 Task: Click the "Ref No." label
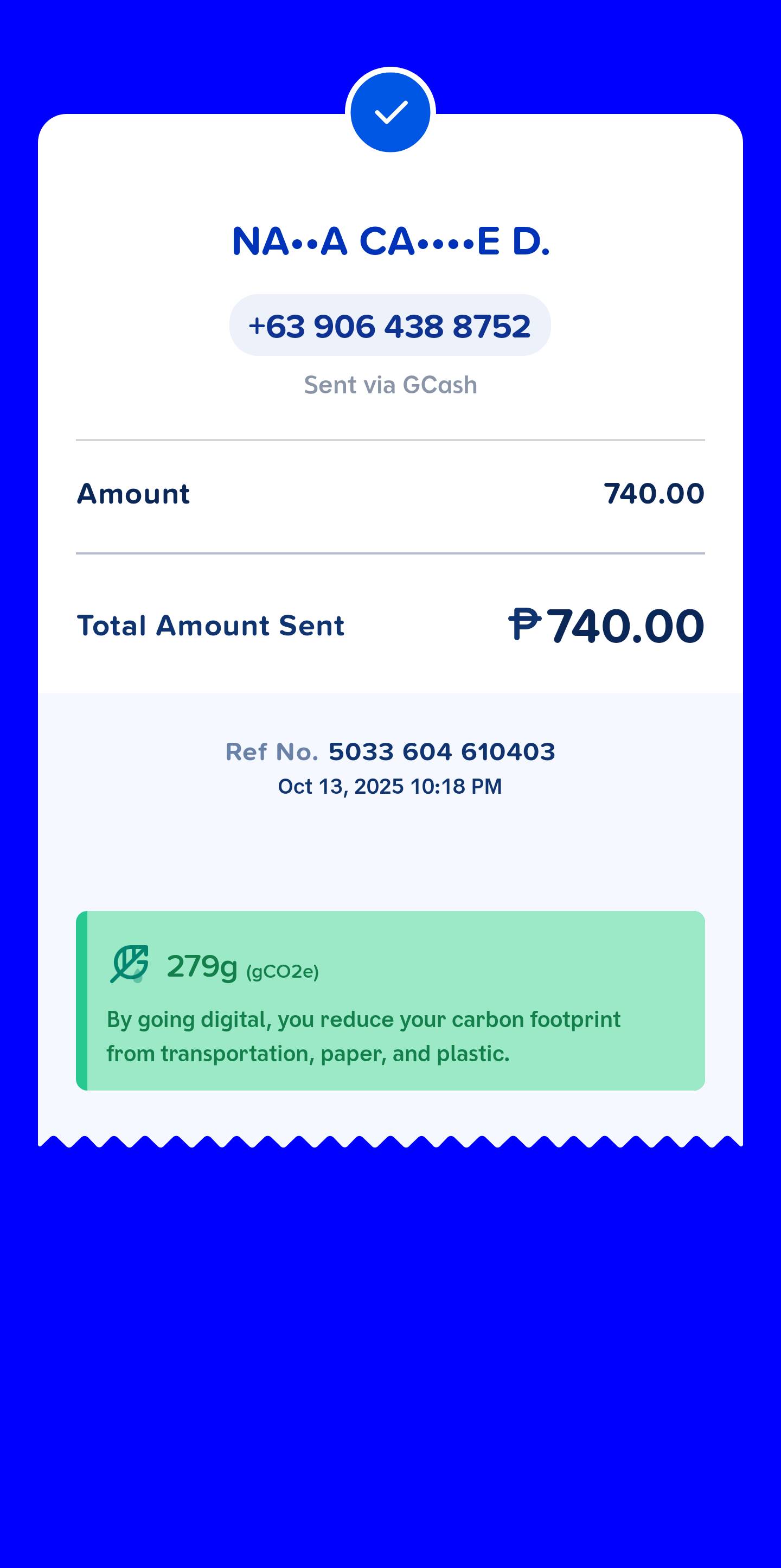point(272,753)
